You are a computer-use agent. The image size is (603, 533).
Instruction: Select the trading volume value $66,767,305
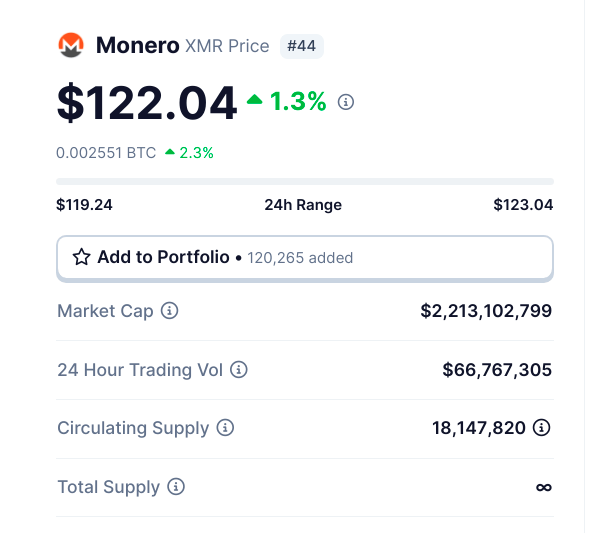pyautogui.click(x=497, y=370)
